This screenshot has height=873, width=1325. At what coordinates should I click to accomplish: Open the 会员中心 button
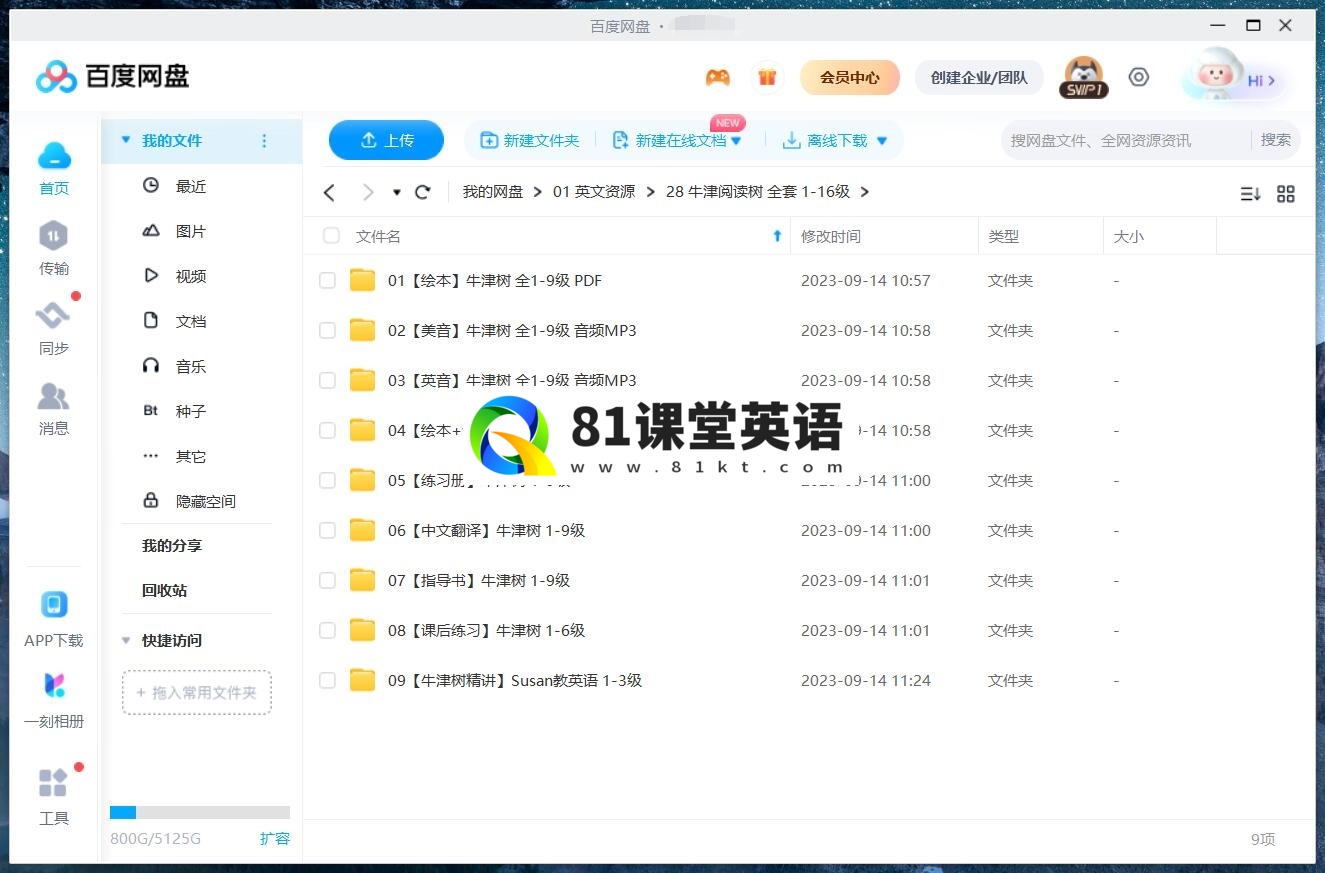[x=850, y=77]
